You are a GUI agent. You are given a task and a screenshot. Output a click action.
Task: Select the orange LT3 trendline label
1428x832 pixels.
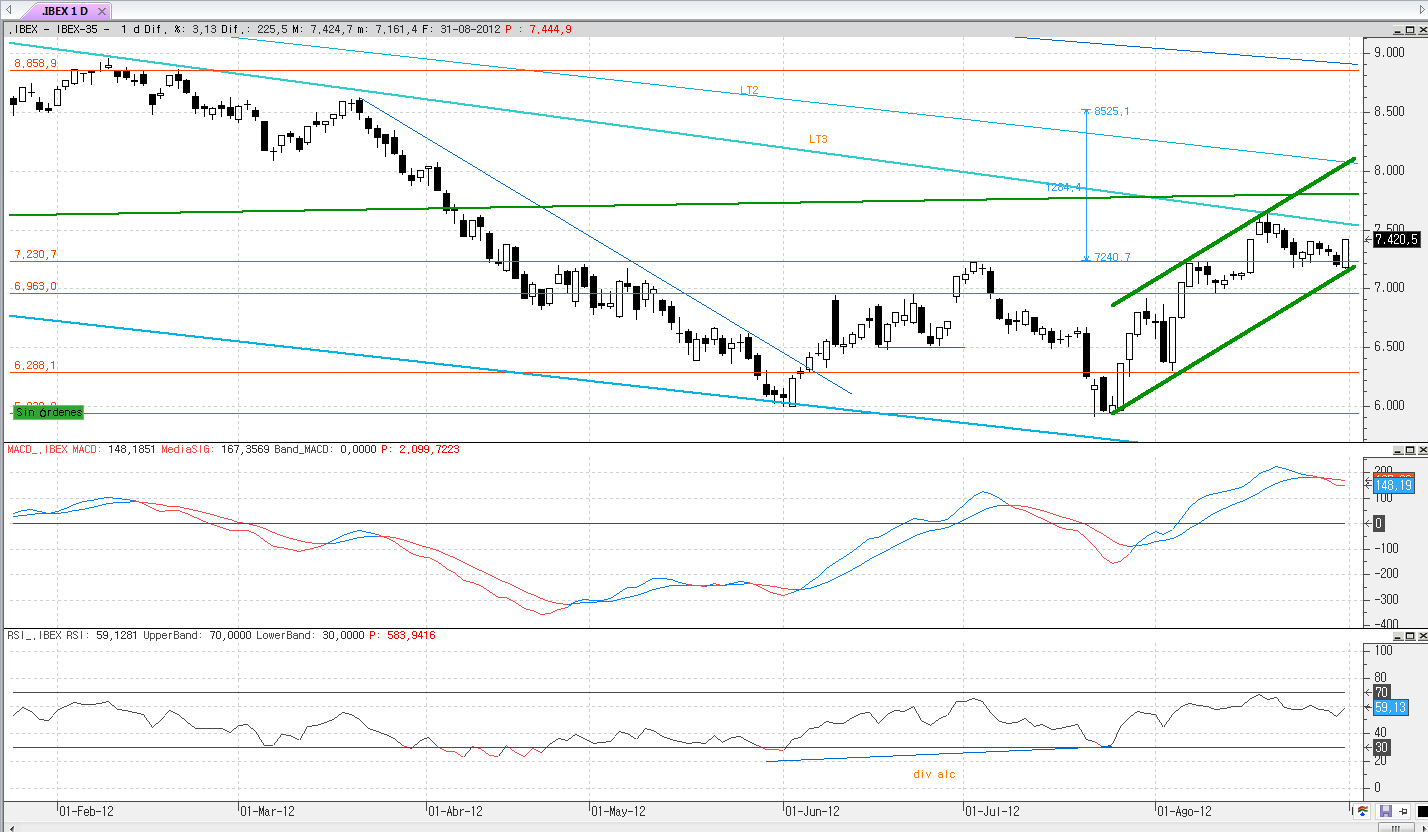(x=818, y=139)
